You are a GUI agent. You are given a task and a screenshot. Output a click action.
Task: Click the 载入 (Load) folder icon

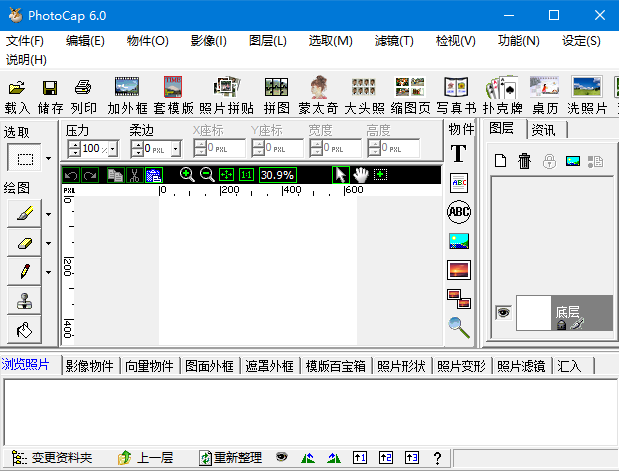[x=17, y=87]
